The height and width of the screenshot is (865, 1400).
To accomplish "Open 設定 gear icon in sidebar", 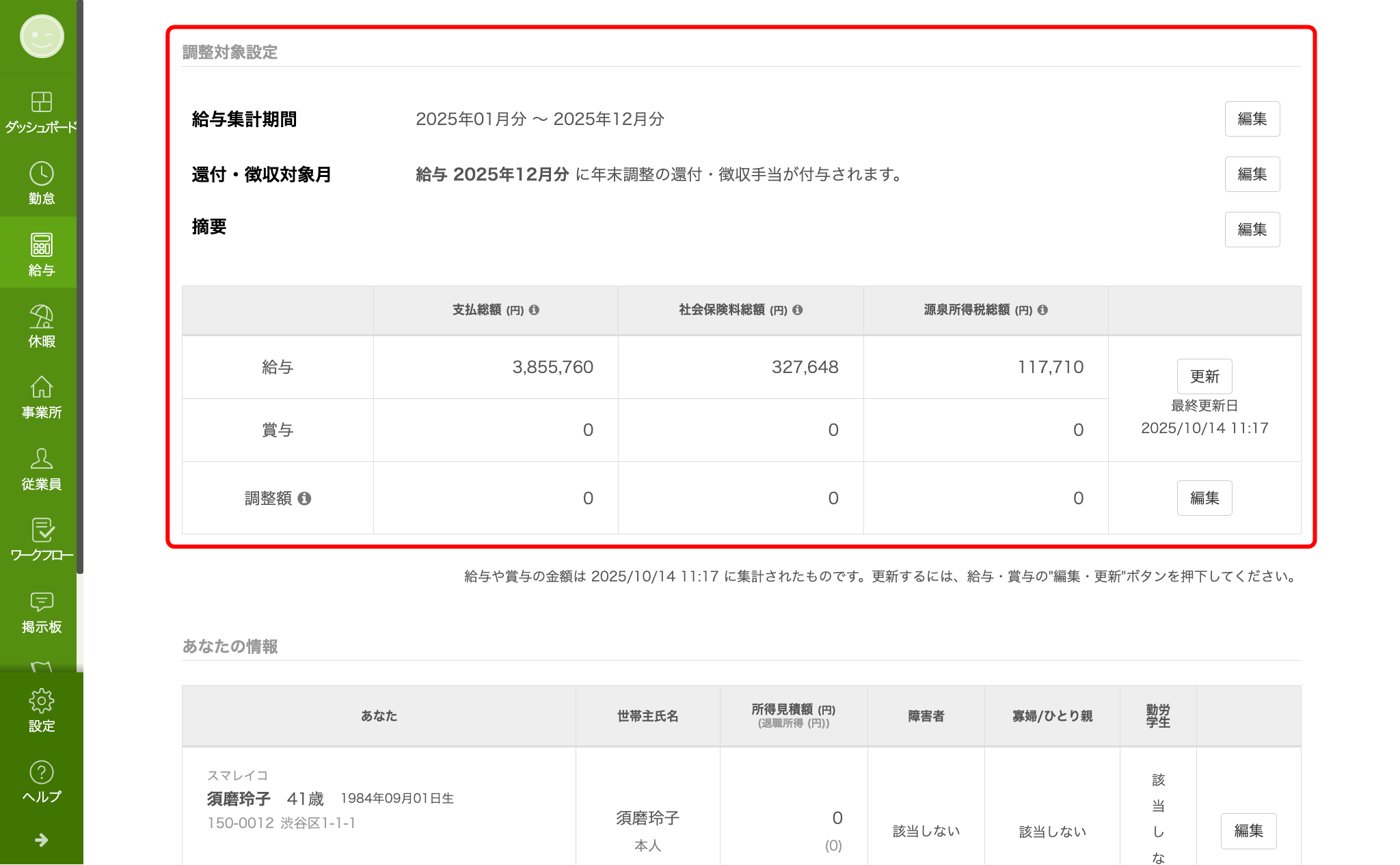I will 41,702.
